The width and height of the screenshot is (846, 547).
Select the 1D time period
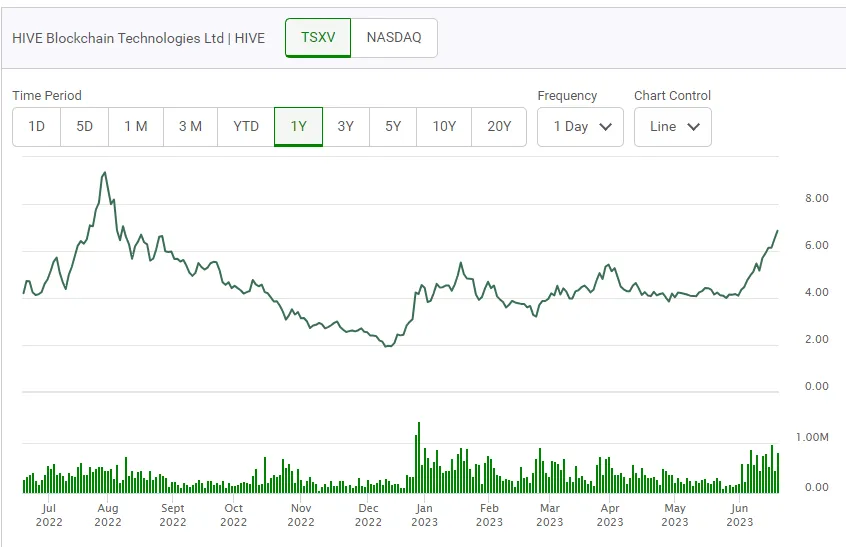37,127
